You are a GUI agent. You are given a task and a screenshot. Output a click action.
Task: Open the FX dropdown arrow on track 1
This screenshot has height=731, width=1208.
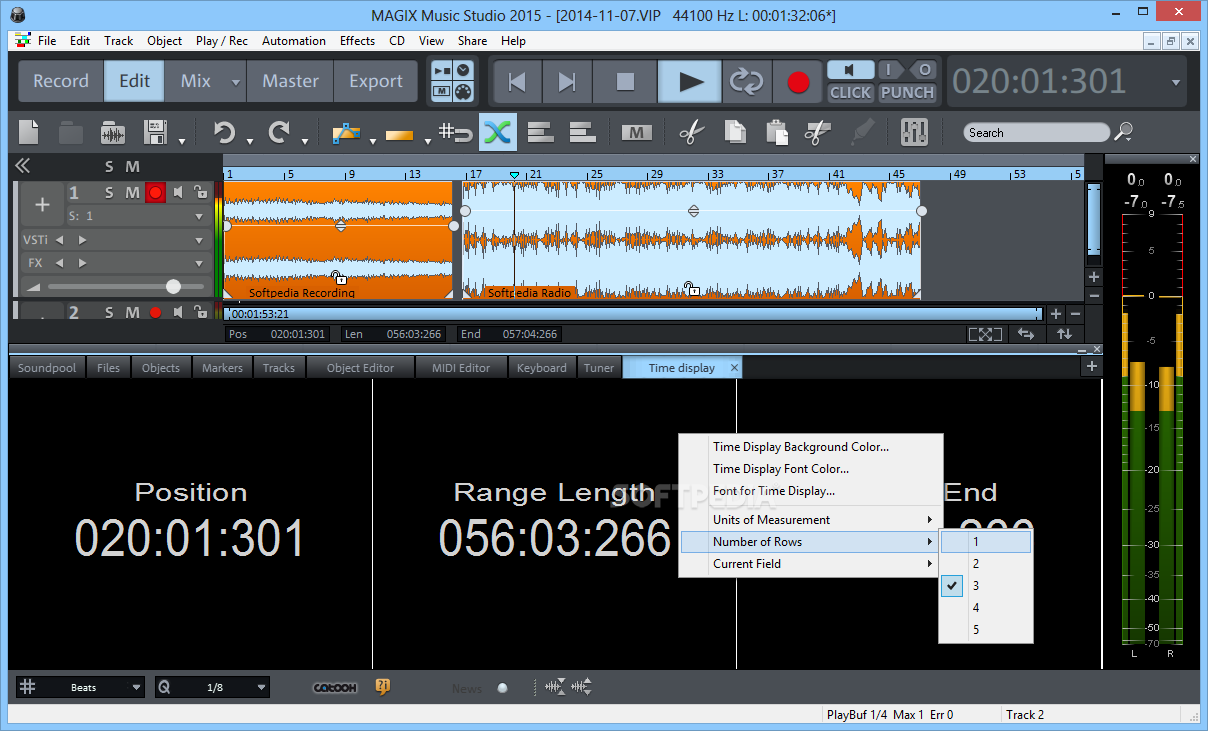[x=199, y=263]
